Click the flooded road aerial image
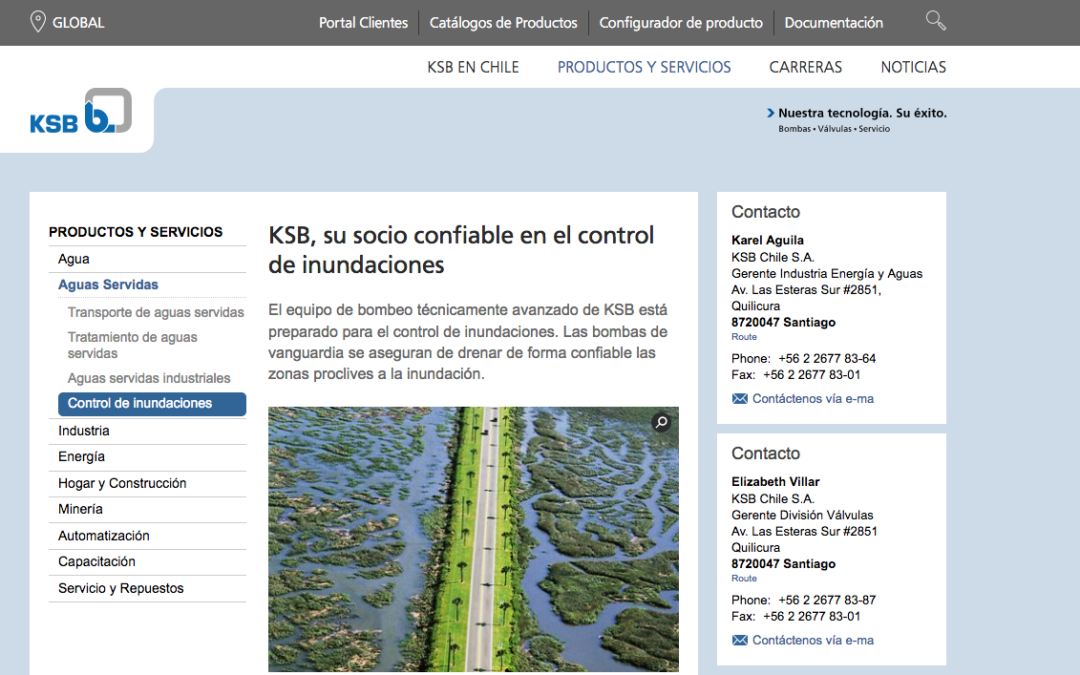This screenshot has height=675, width=1080. (473, 539)
